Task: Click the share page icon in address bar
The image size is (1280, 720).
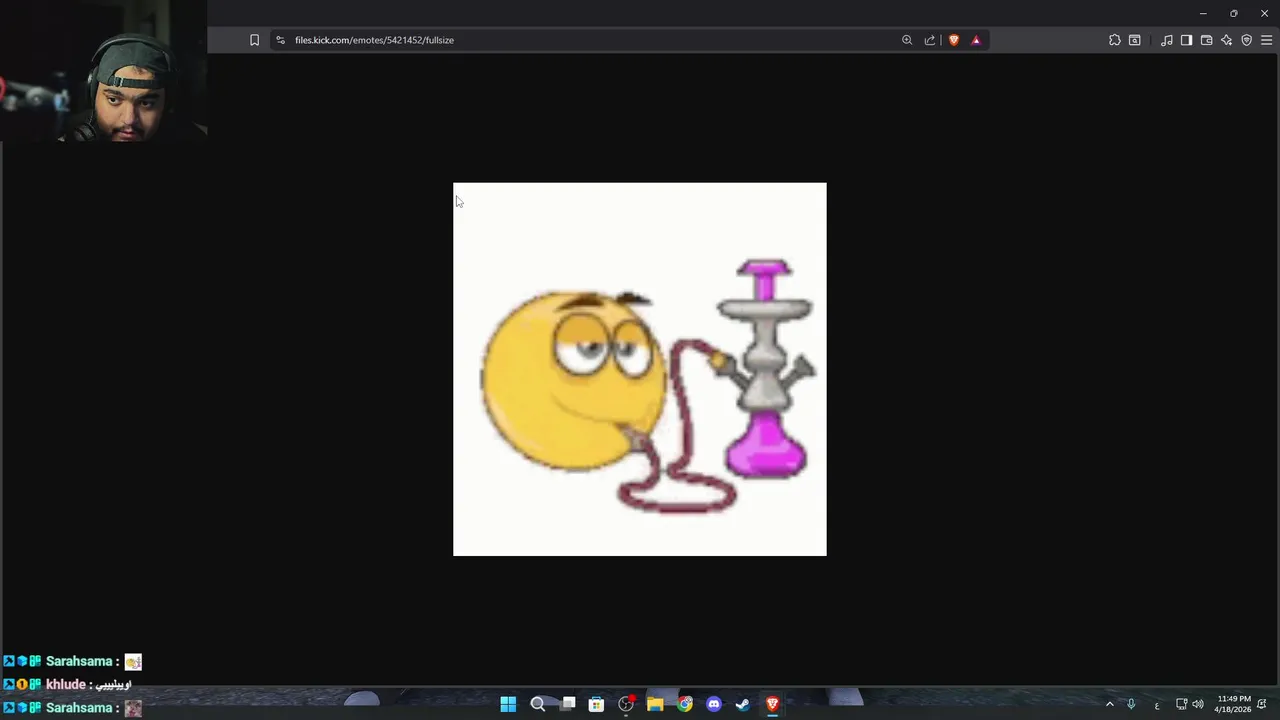Action: 930,40
